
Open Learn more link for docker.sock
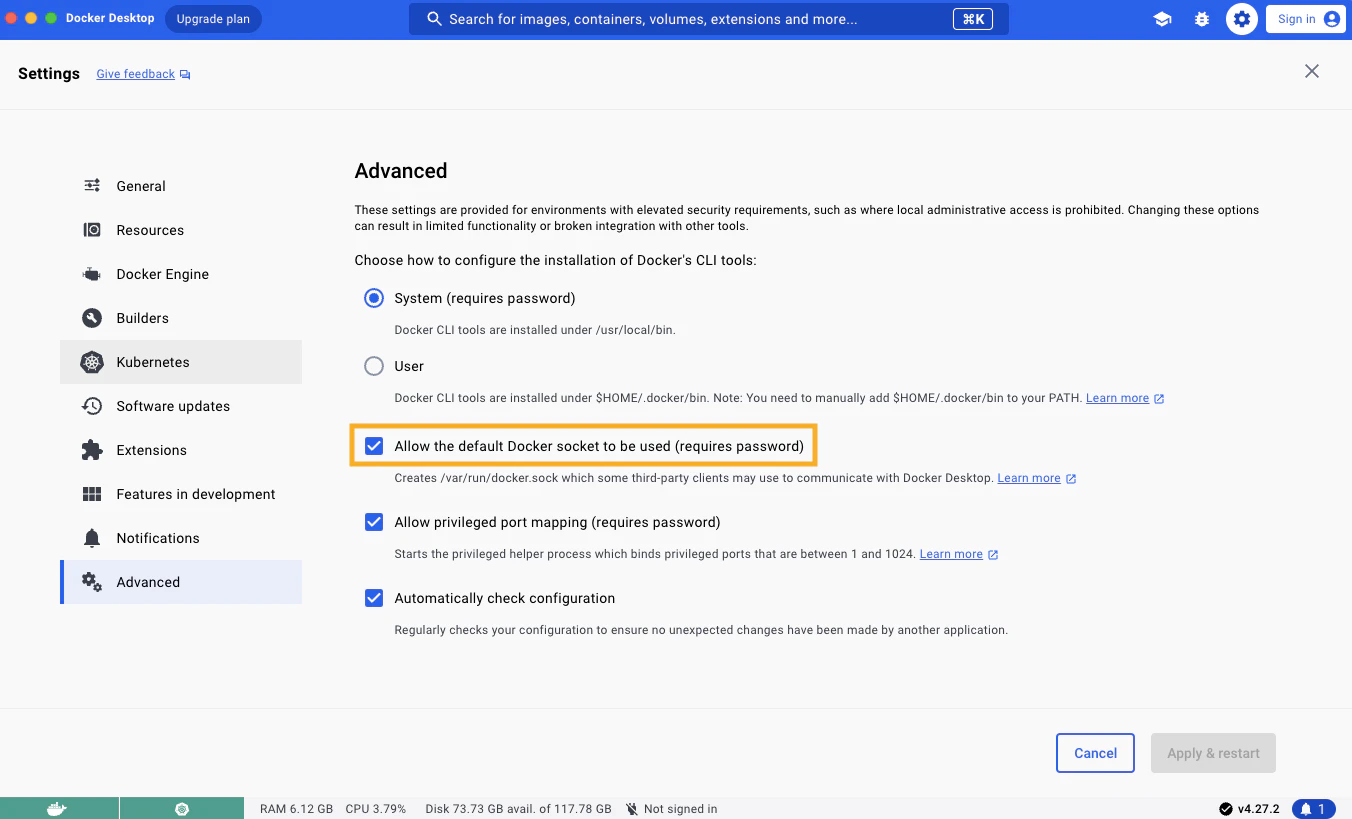point(1029,478)
